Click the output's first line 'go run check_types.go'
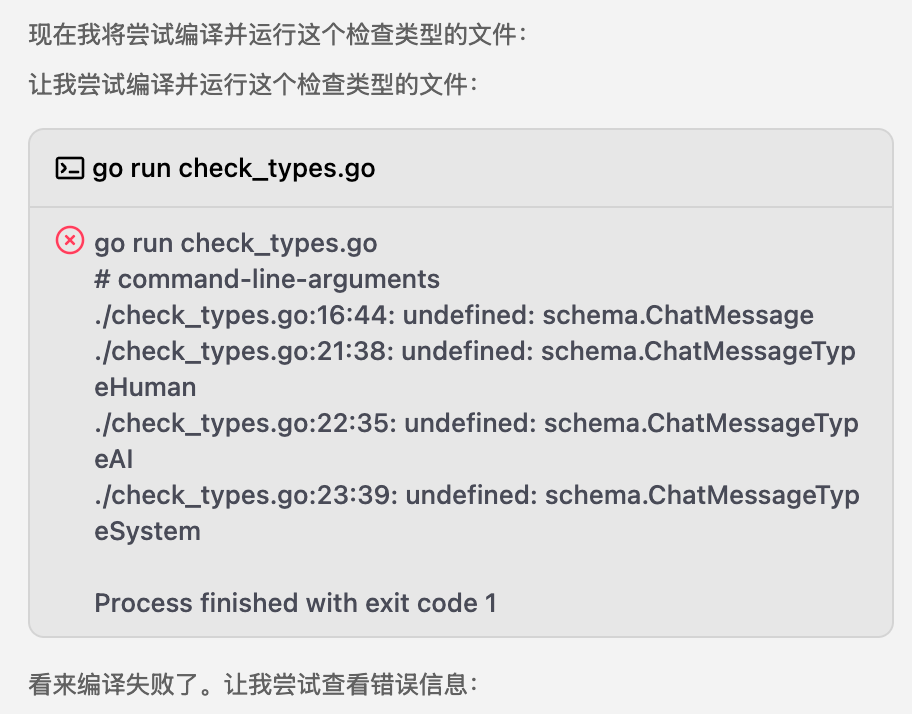912x714 pixels. click(236, 243)
